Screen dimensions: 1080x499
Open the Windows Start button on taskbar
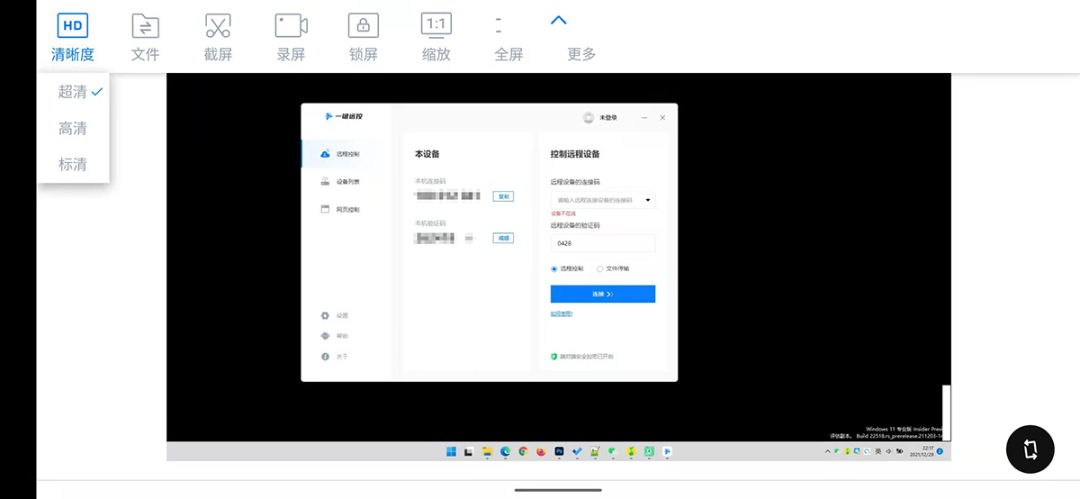click(x=451, y=451)
